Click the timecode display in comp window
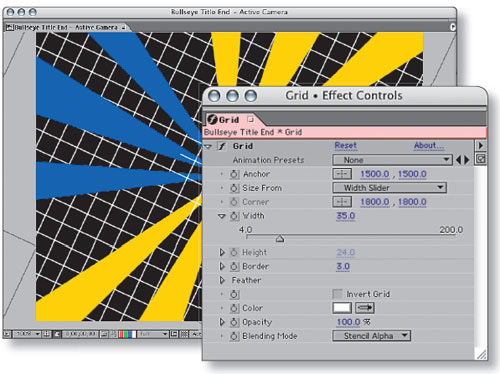500x374 pixels. click(x=80, y=334)
